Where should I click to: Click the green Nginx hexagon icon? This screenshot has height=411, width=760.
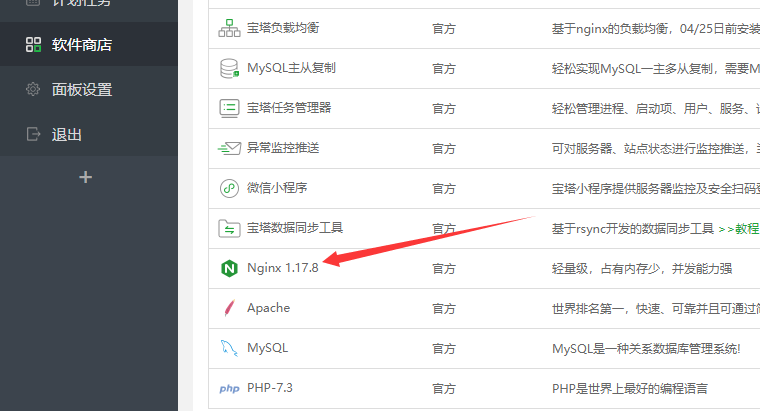coord(229,268)
